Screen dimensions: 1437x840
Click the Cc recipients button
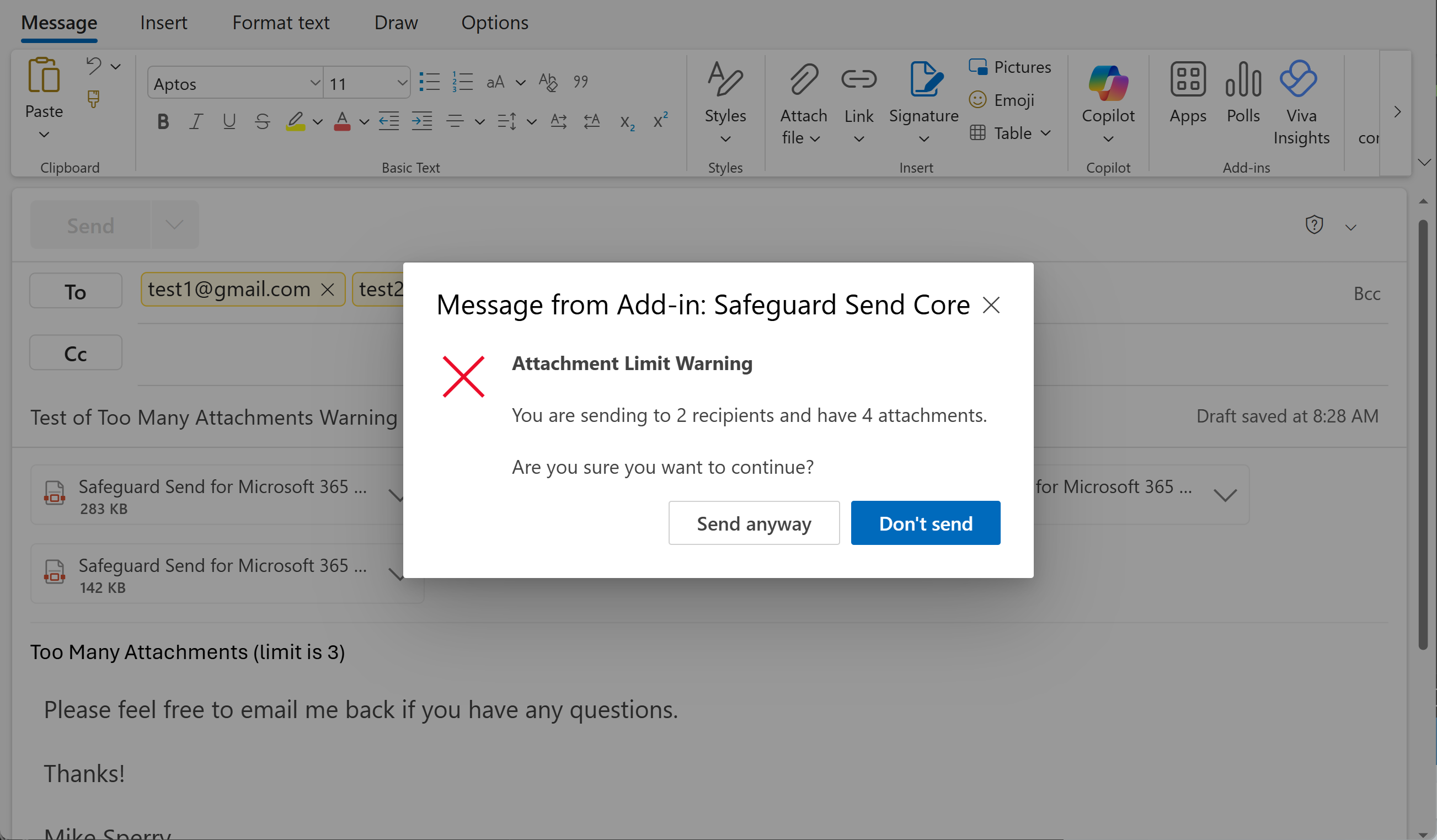[75, 353]
